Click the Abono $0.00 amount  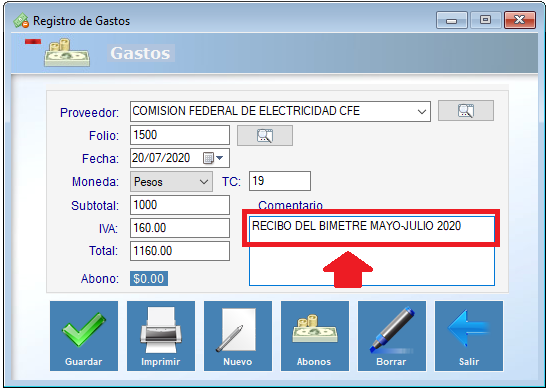click(149, 279)
